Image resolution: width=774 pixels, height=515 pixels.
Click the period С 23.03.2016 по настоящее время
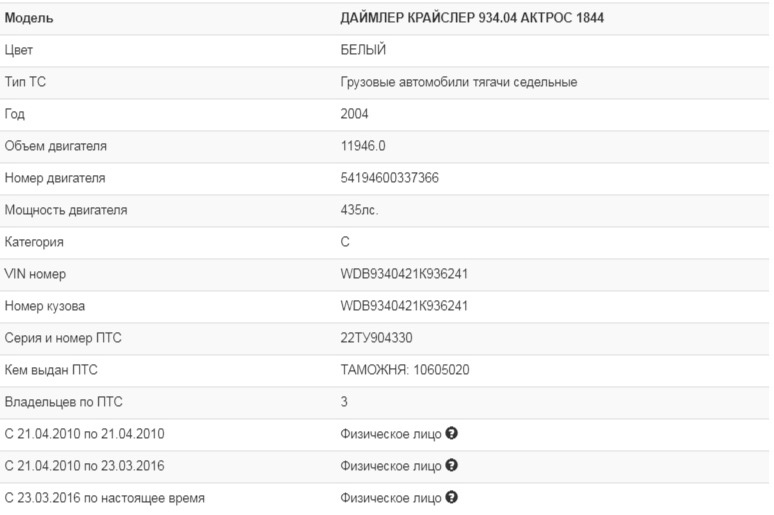105,498
